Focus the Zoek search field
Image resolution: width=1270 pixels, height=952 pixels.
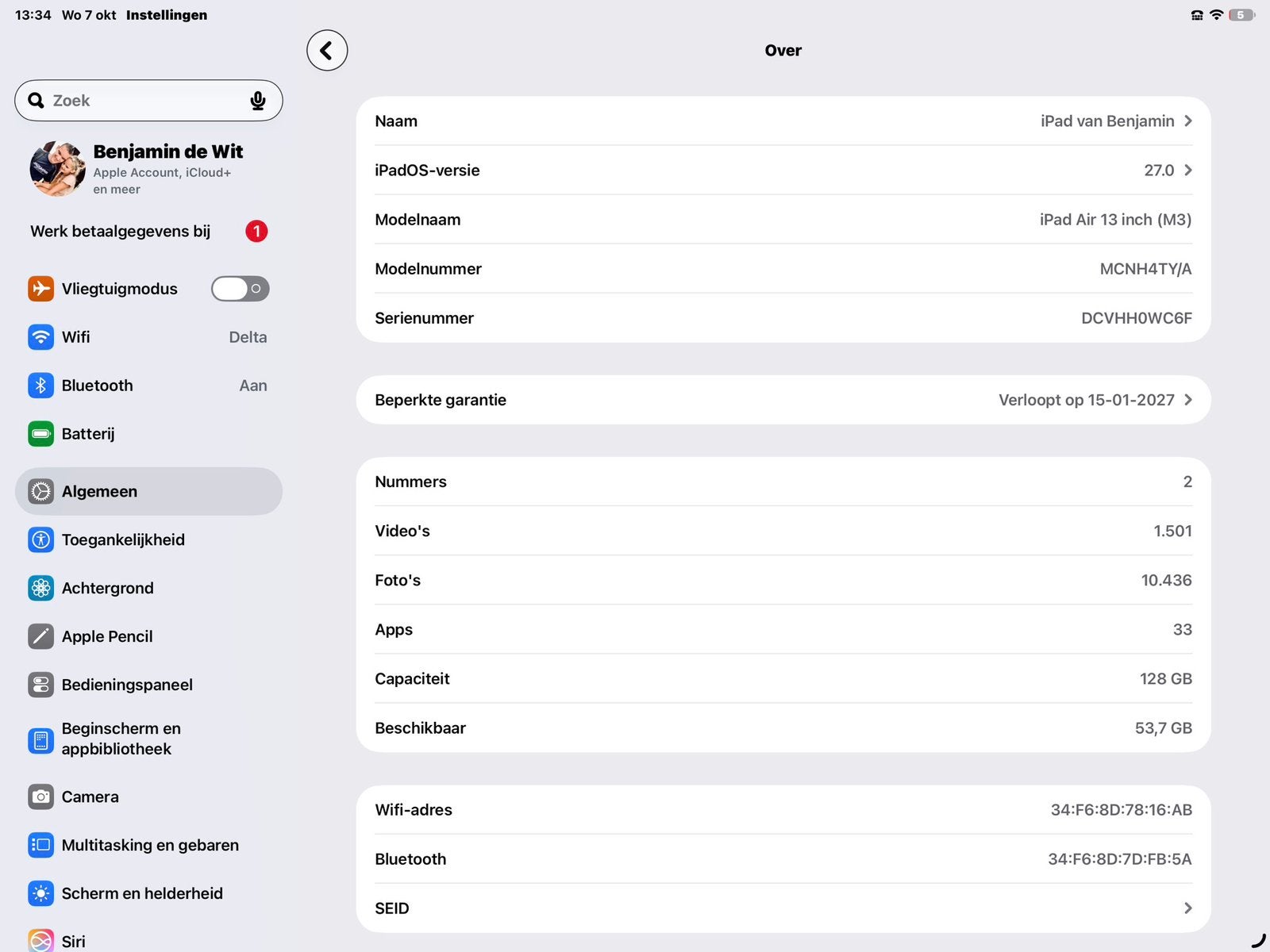(x=148, y=101)
